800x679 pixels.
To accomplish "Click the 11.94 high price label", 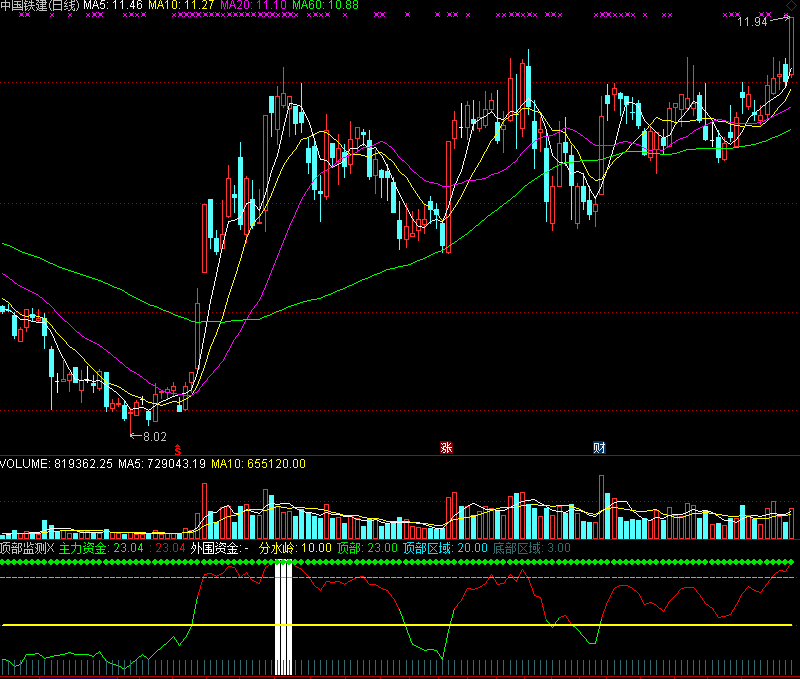I will [x=753, y=22].
